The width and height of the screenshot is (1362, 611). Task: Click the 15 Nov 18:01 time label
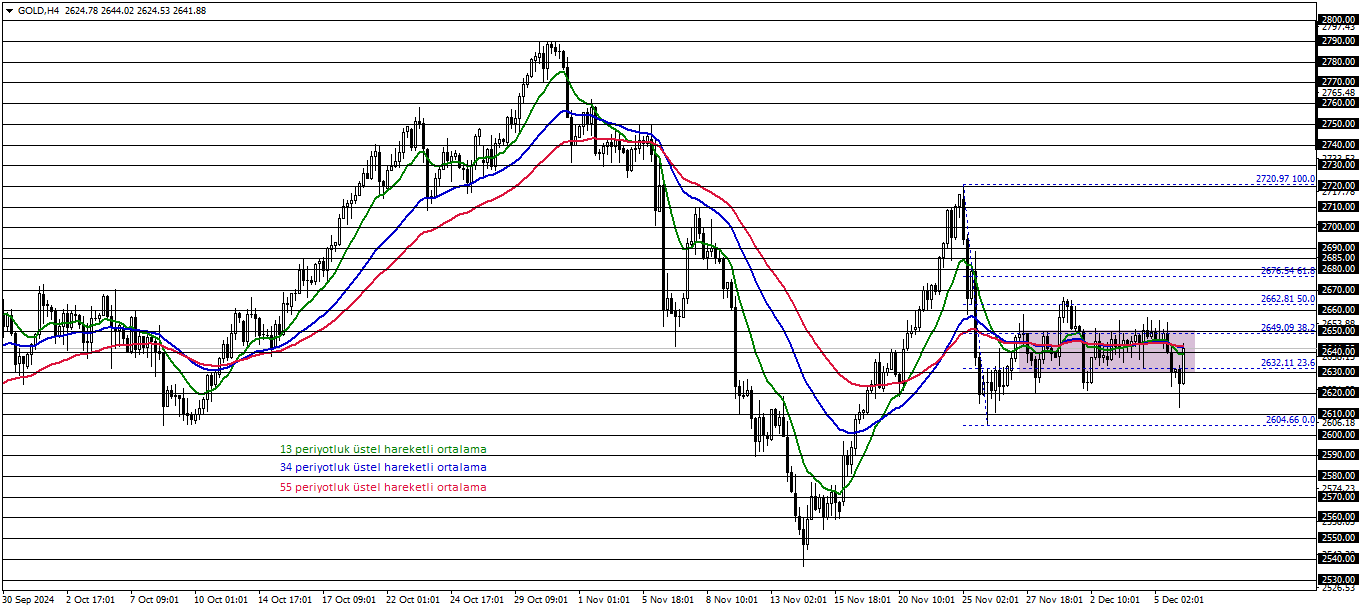pyautogui.click(x=861, y=600)
